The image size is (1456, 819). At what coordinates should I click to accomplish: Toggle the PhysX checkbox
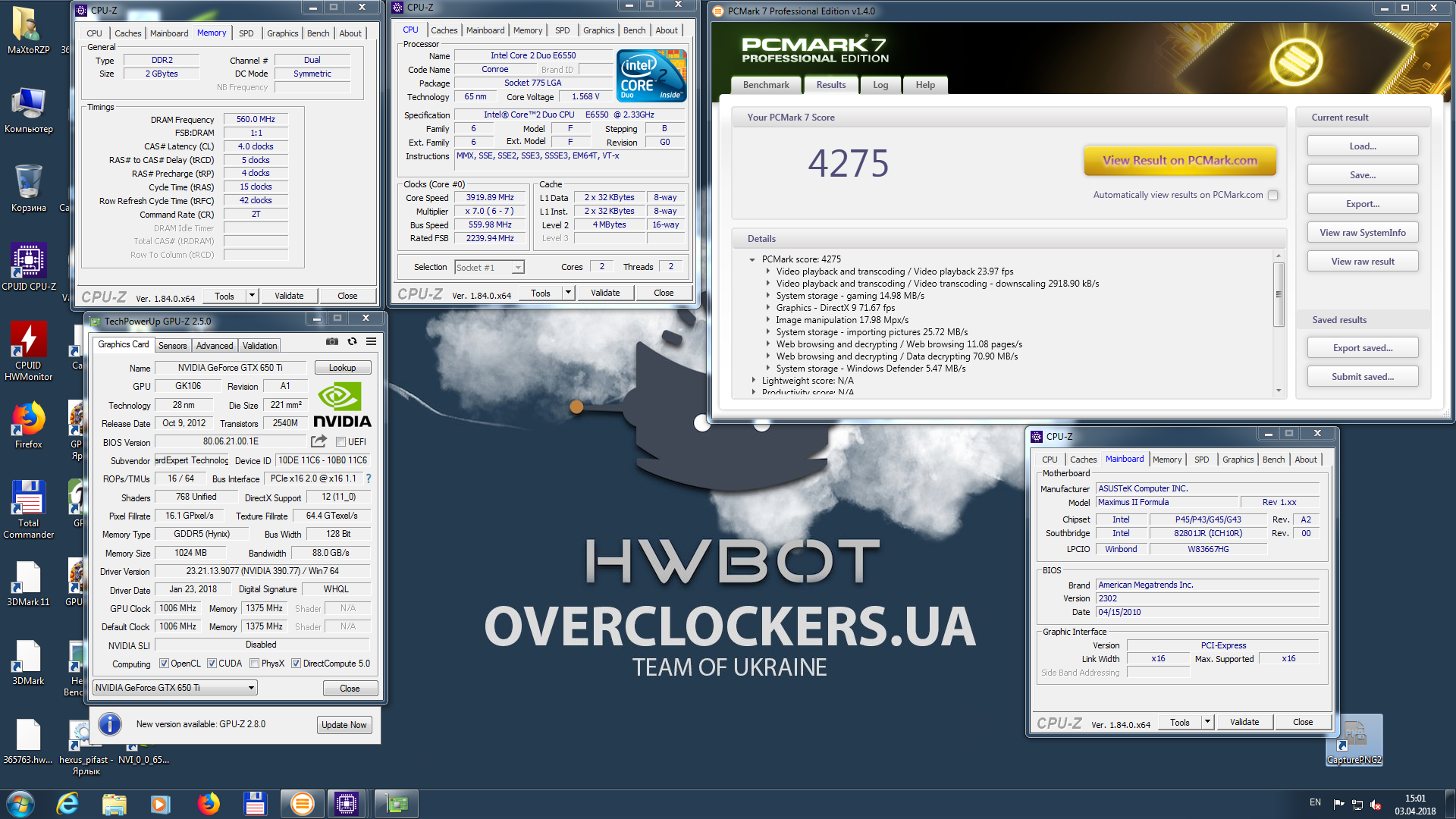tap(255, 664)
